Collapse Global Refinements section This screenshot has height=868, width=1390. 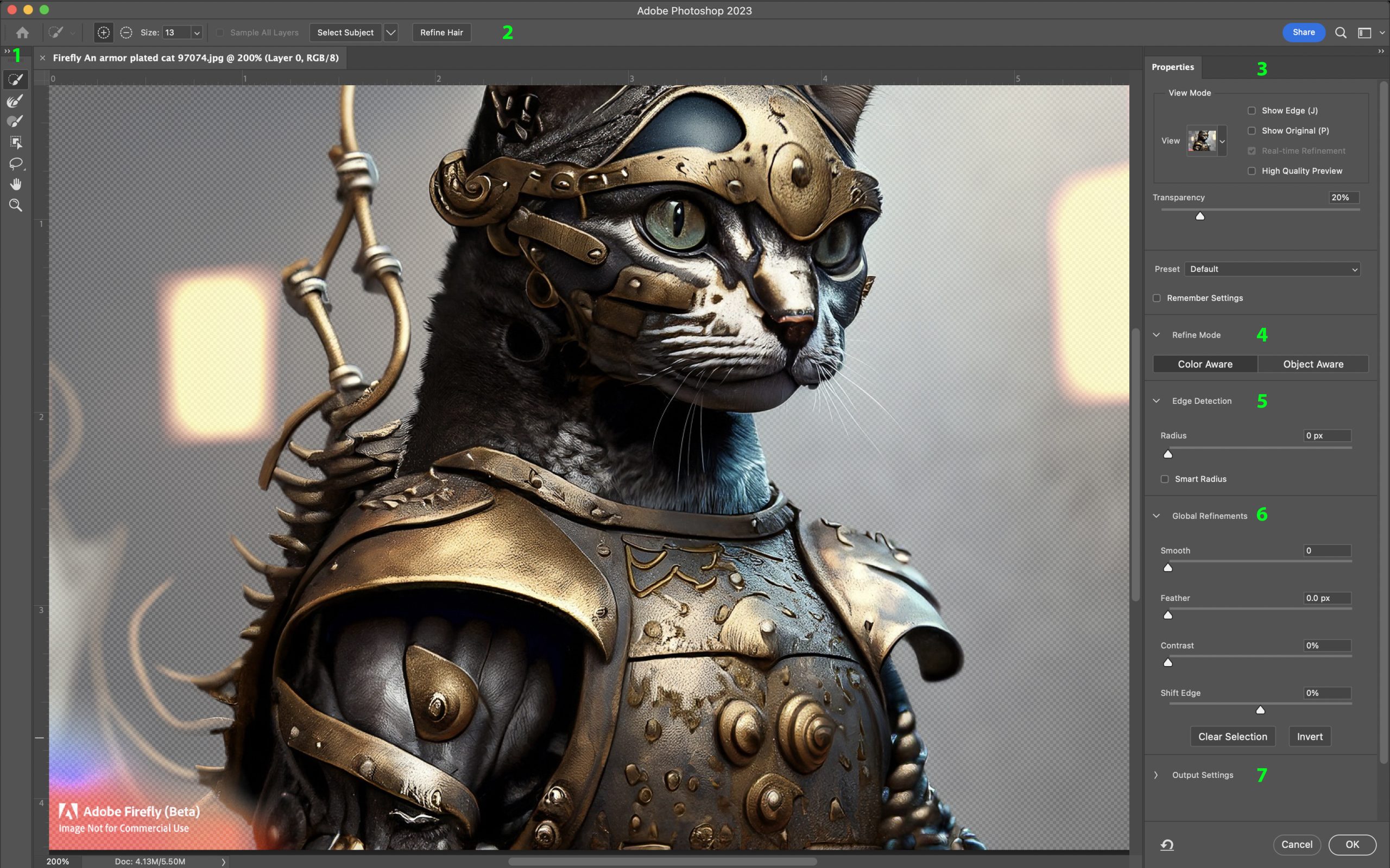1158,515
